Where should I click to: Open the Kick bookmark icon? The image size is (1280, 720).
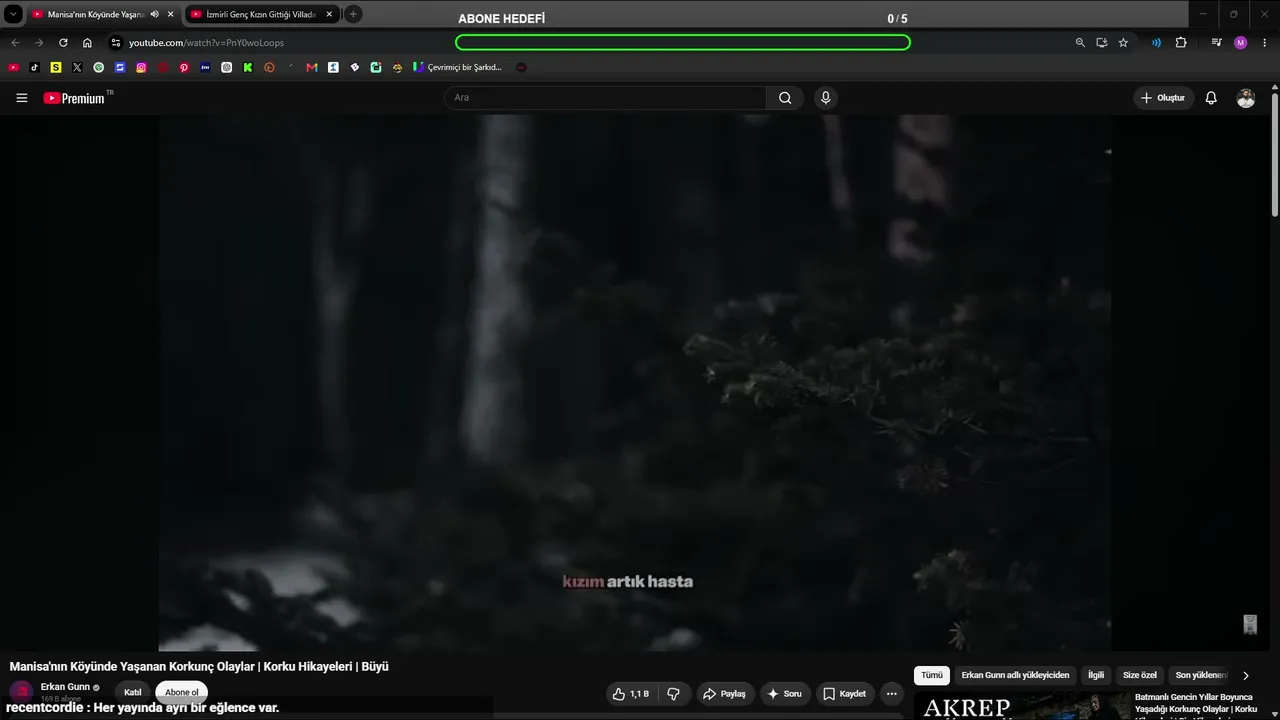click(248, 68)
